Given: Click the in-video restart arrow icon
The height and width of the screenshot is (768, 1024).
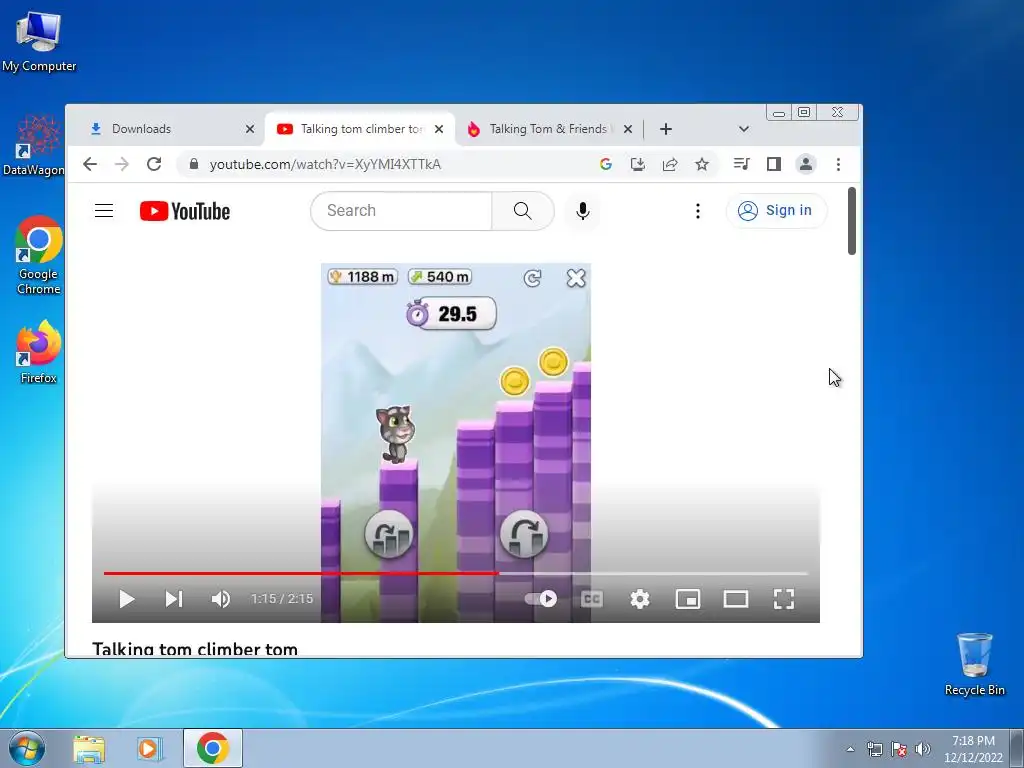Looking at the screenshot, I should coord(532,279).
